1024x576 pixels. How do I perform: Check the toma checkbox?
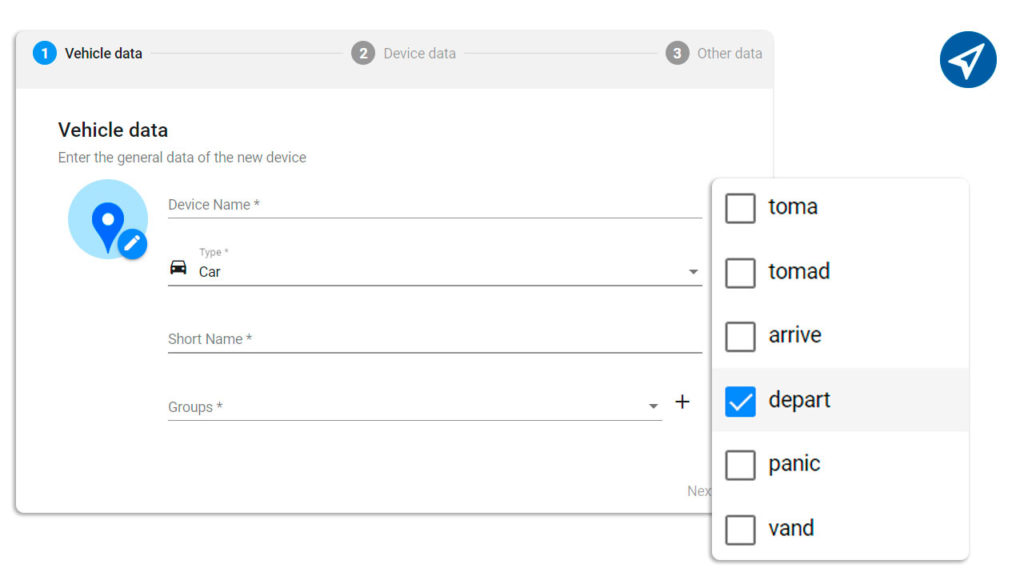click(x=740, y=208)
